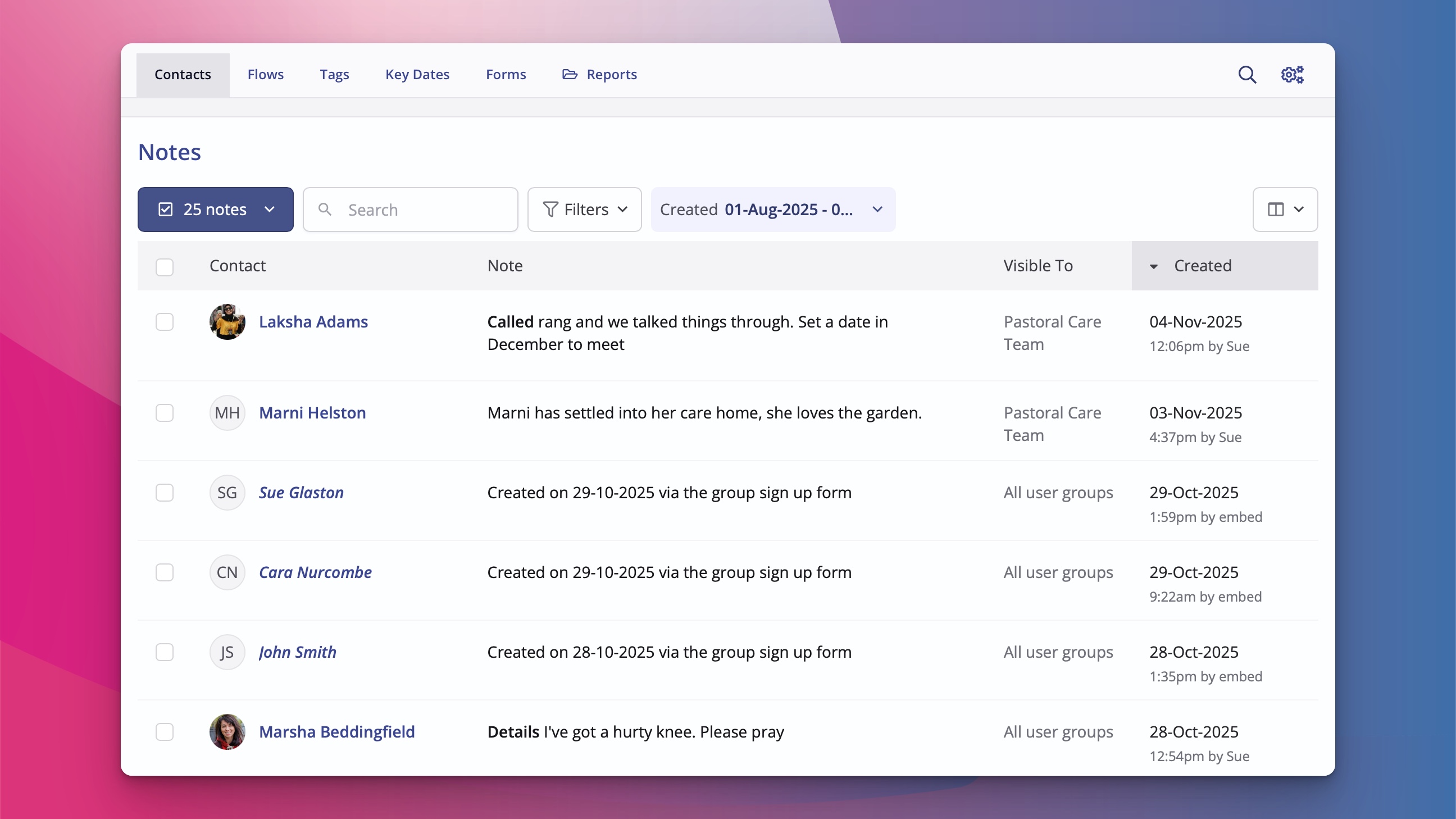The image size is (1456, 819).
Task: Switch to the Flows tab
Action: point(265,75)
